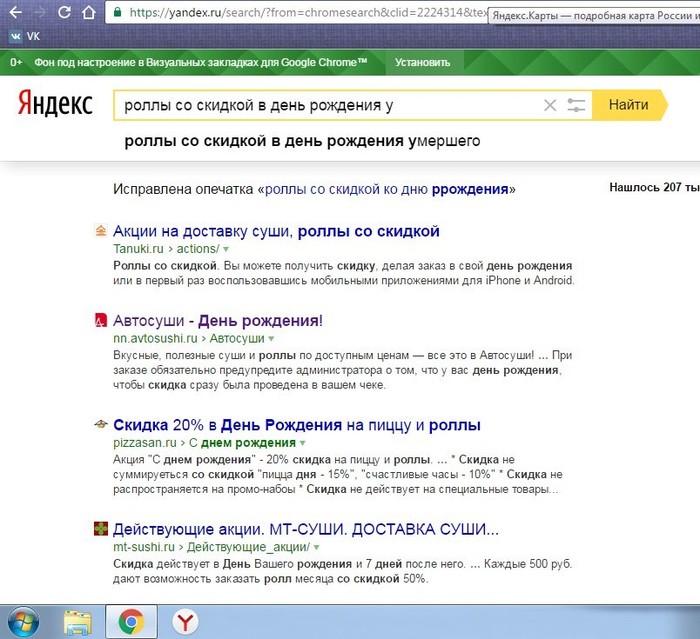The image size is (700, 639).
Task: Expand dropdown arrow after Автосуши breadcrumb
Action: (x=272, y=339)
